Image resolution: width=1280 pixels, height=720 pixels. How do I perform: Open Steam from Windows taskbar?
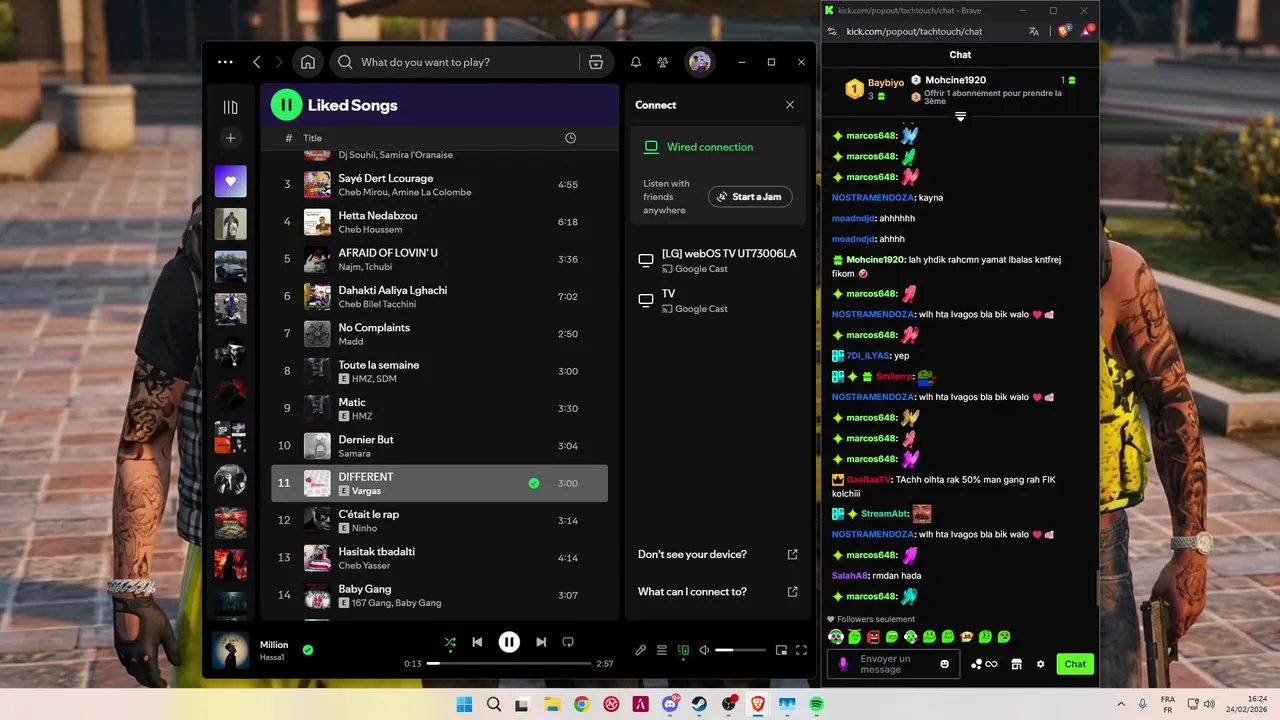click(699, 704)
